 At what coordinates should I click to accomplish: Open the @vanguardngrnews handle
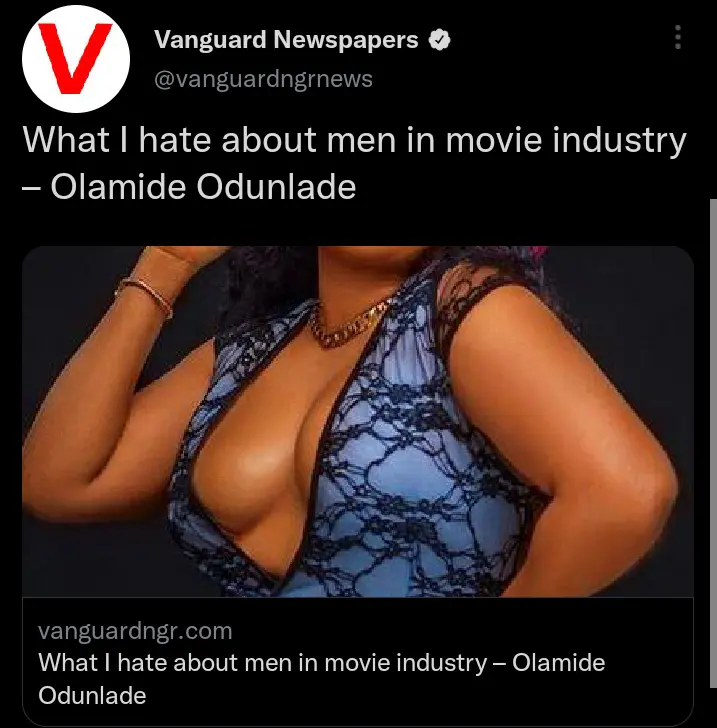[x=263, y=79]
